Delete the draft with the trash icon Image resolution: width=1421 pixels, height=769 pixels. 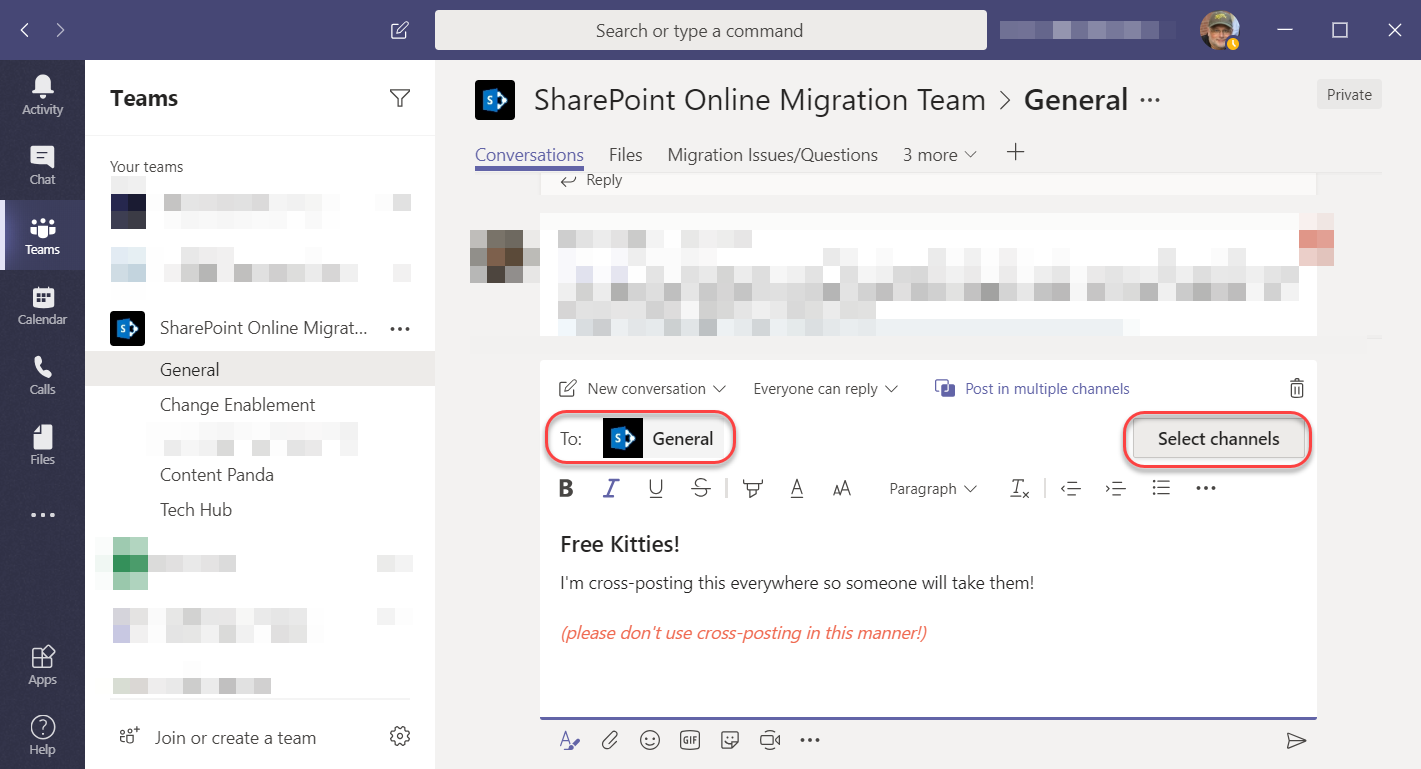(1296, 388)
